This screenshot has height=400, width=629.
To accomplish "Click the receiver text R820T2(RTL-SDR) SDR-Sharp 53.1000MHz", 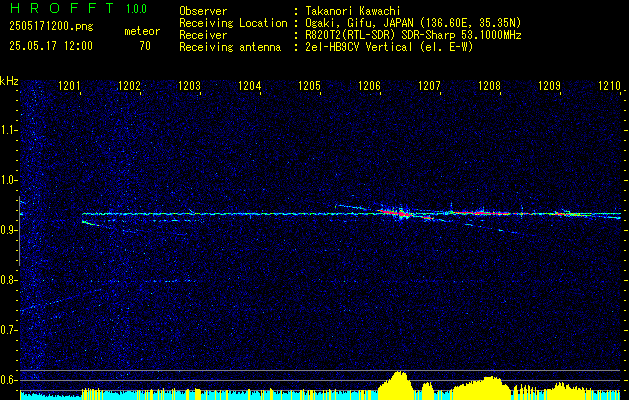I will 412,35.
